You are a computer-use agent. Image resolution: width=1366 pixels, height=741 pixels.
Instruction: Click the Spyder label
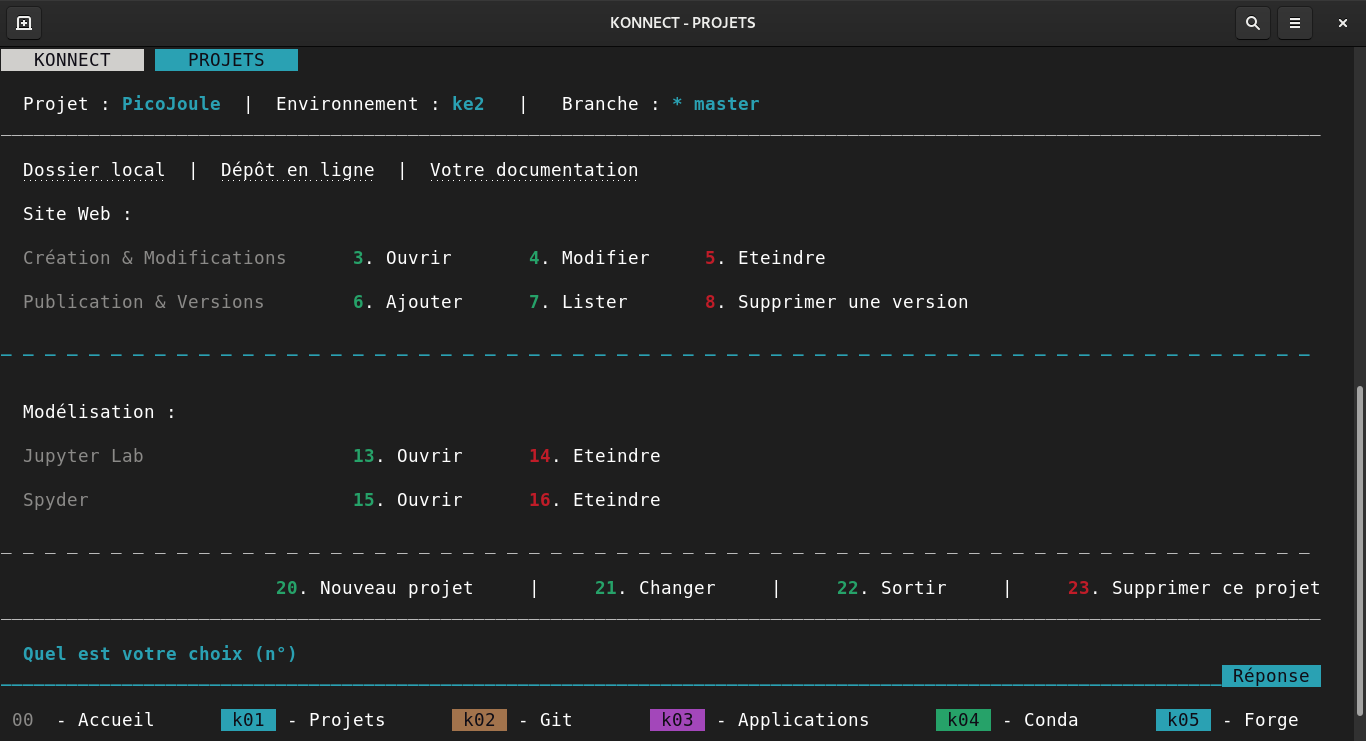click(56, 500)
